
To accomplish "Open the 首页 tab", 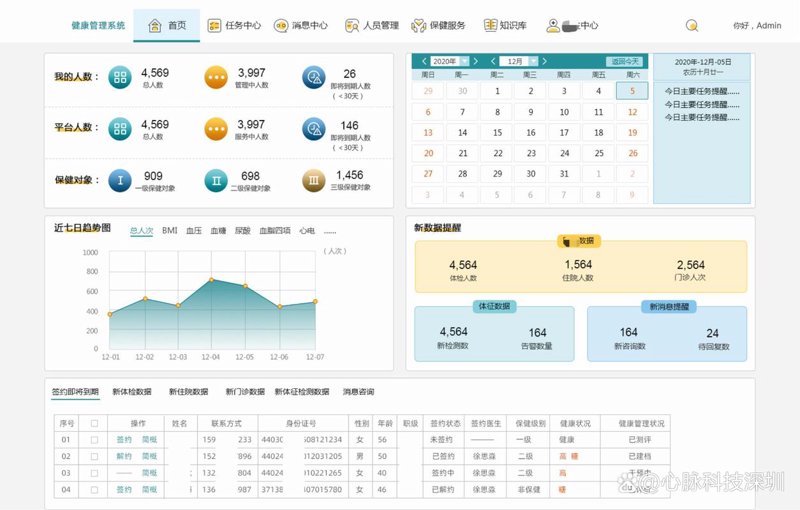I will [x=166, y=26].
